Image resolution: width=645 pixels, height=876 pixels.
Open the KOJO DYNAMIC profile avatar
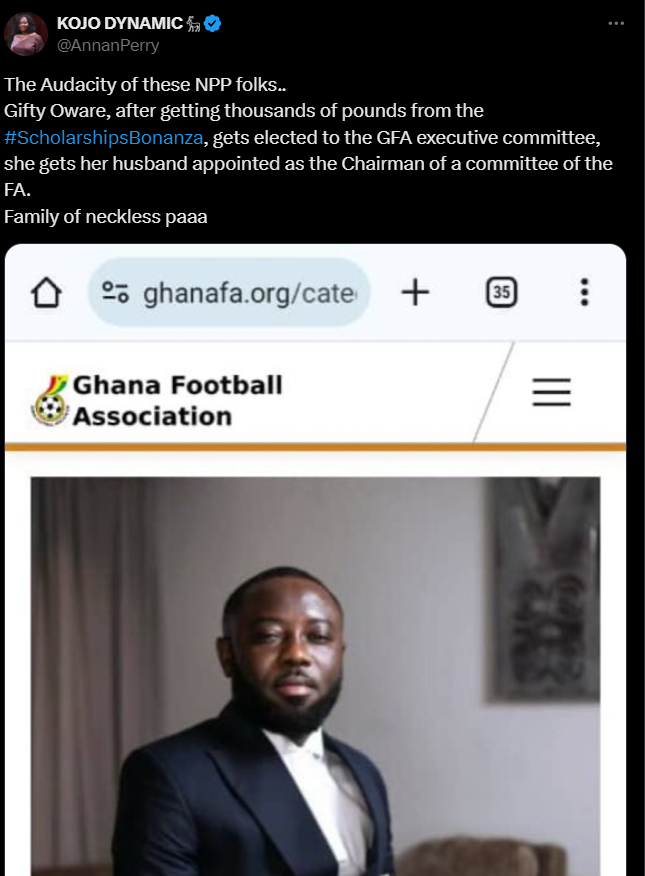(26, 34)
